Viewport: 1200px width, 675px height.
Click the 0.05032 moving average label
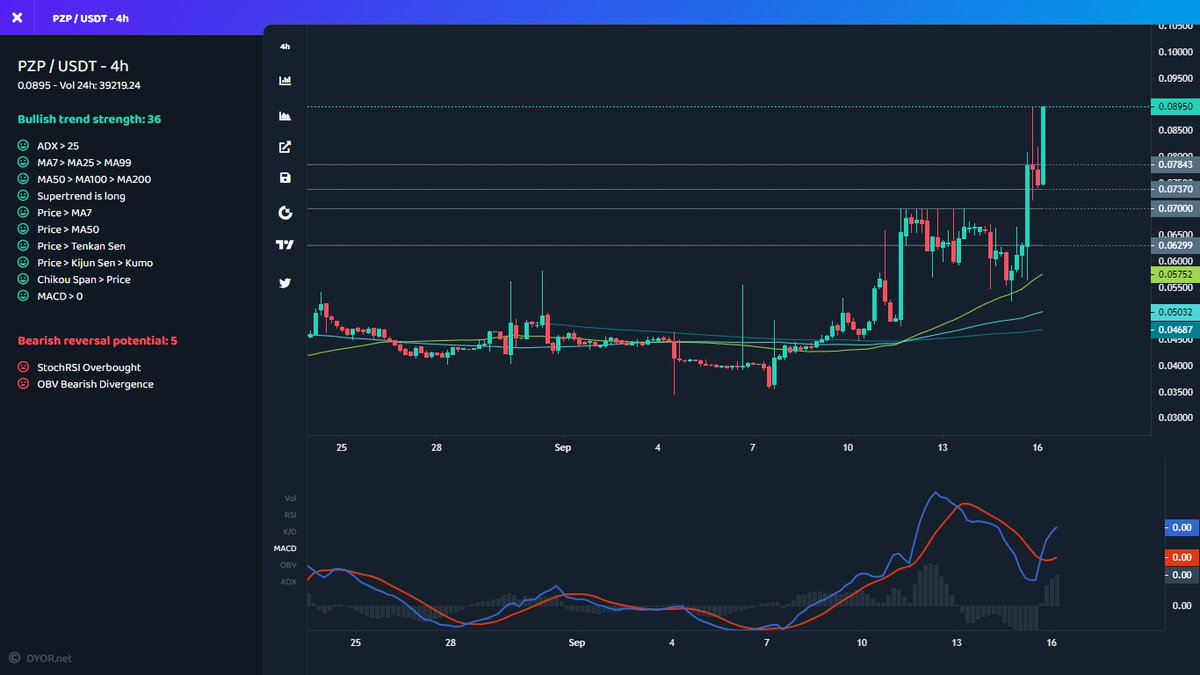point(1174,312)
